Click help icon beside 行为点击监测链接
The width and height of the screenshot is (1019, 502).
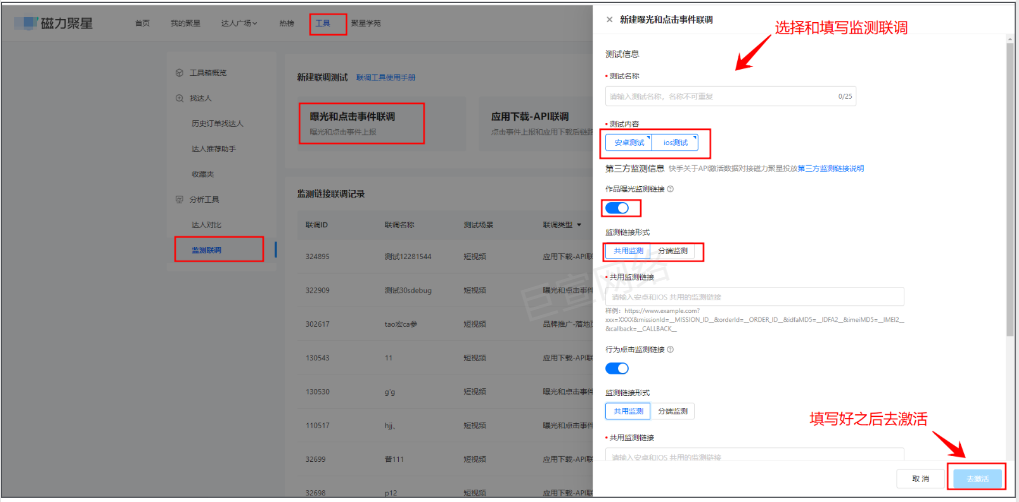670,349
